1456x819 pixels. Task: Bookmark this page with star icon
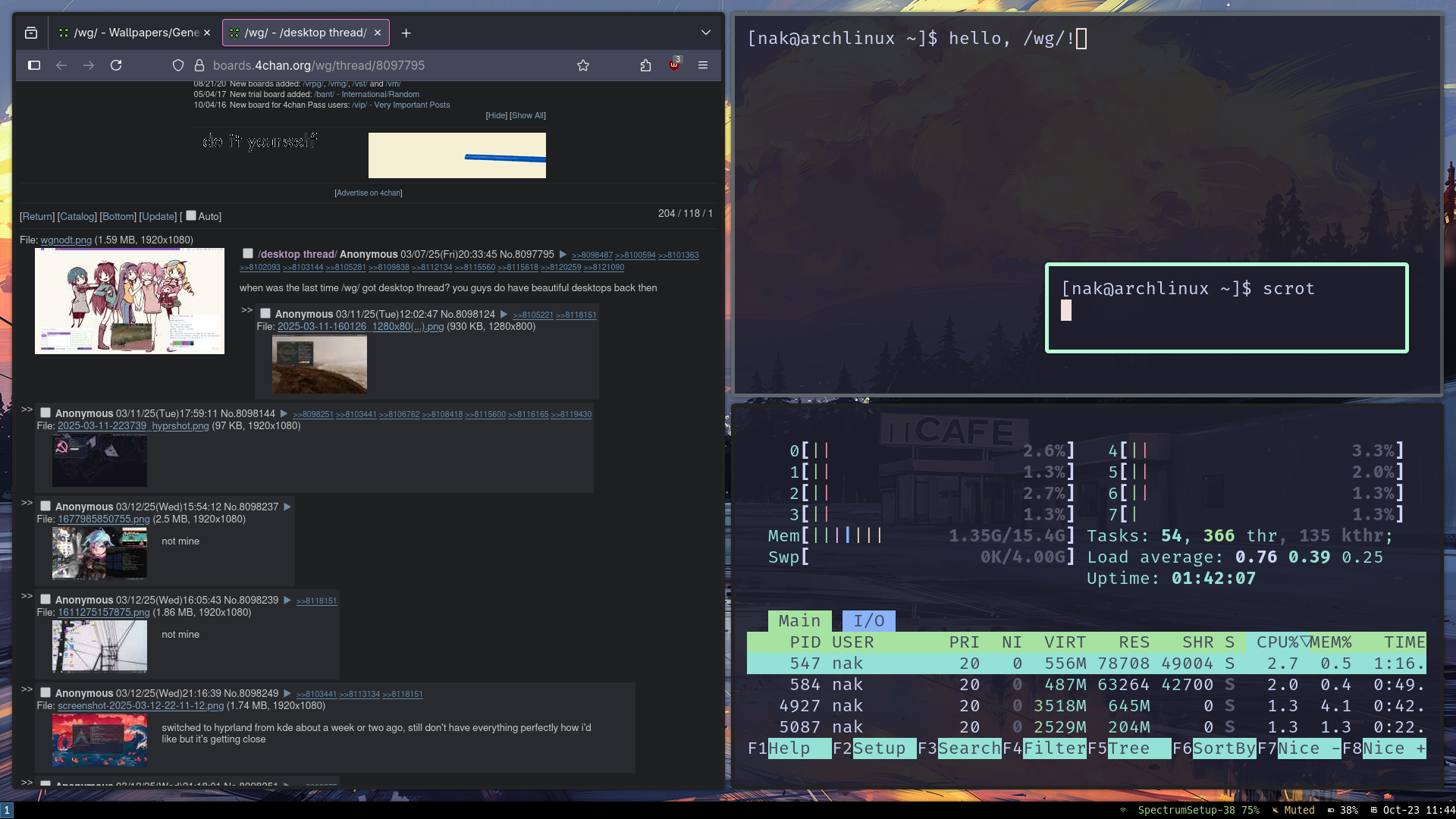click(583, 65)
